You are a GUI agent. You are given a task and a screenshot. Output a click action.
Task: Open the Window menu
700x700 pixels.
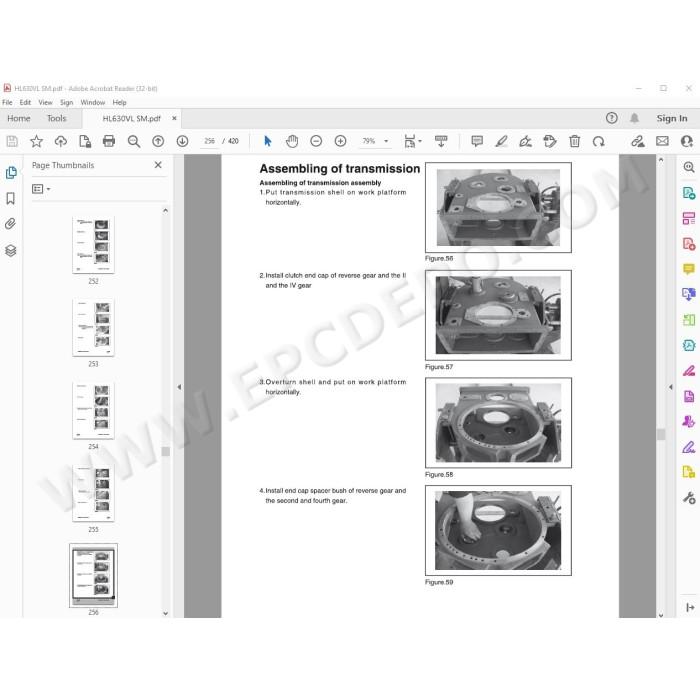click(x=92, y=102)
